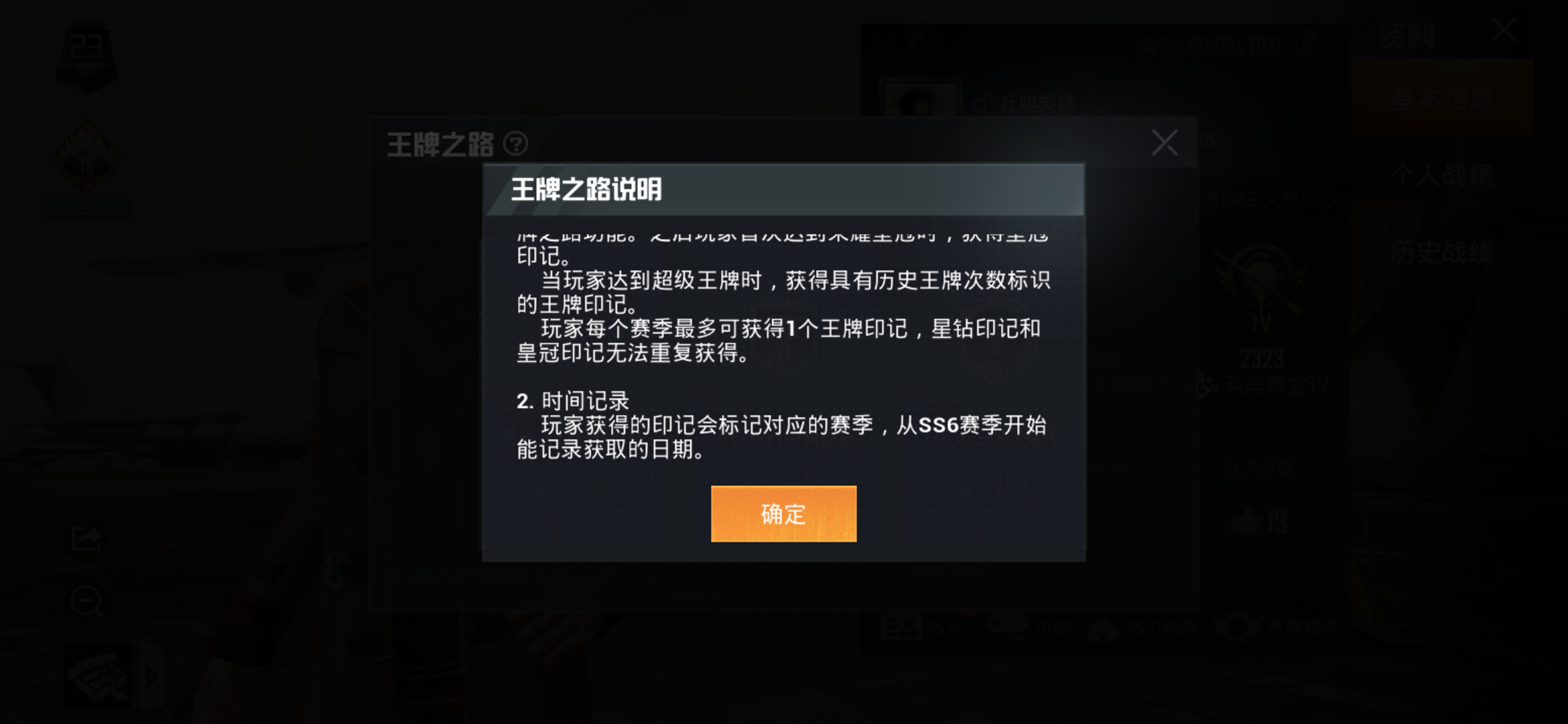Screen dimensions: 1568x724
Task: Switch to the 基本信息 tab
Action: click(1442, 98)
